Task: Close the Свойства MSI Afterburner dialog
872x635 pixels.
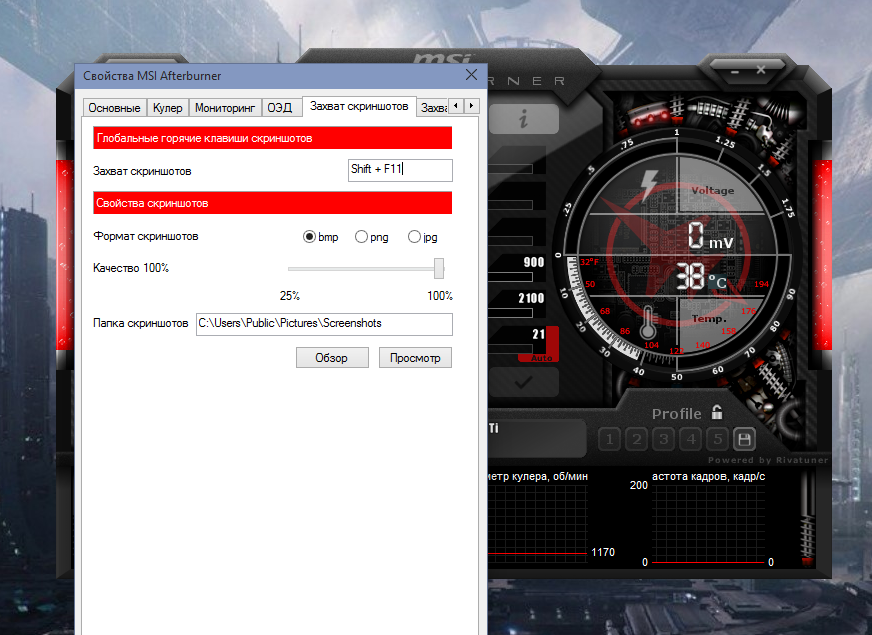Action: (471, 75)
